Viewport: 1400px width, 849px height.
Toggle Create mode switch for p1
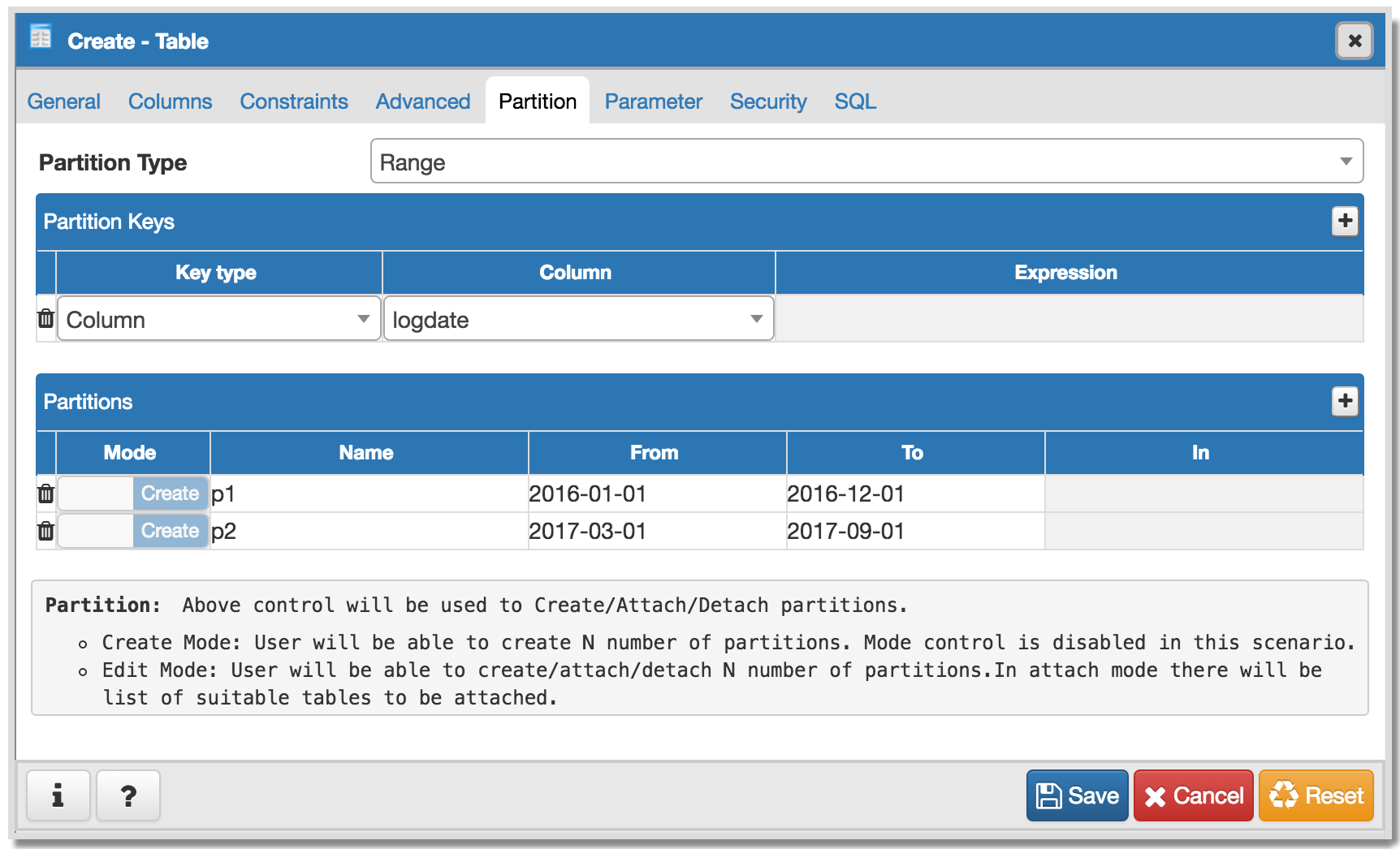point(133,493)
